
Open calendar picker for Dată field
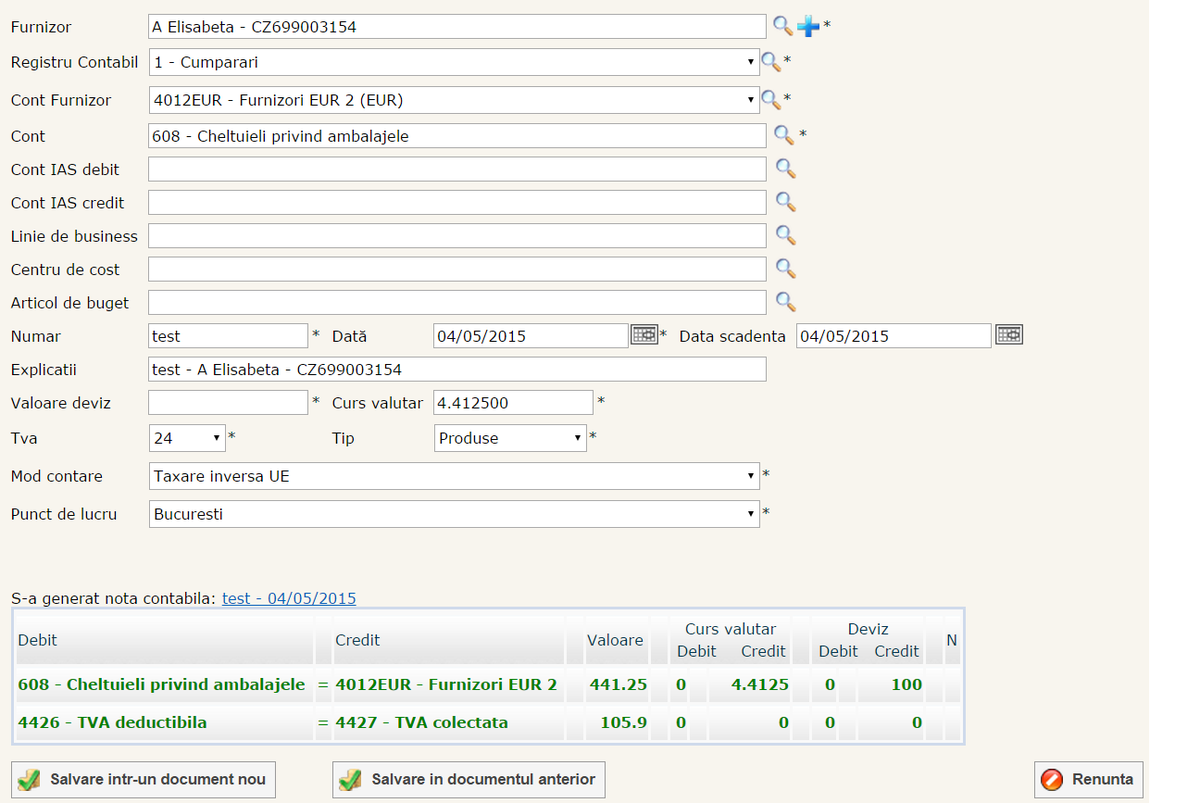click(x=644, y=336)
